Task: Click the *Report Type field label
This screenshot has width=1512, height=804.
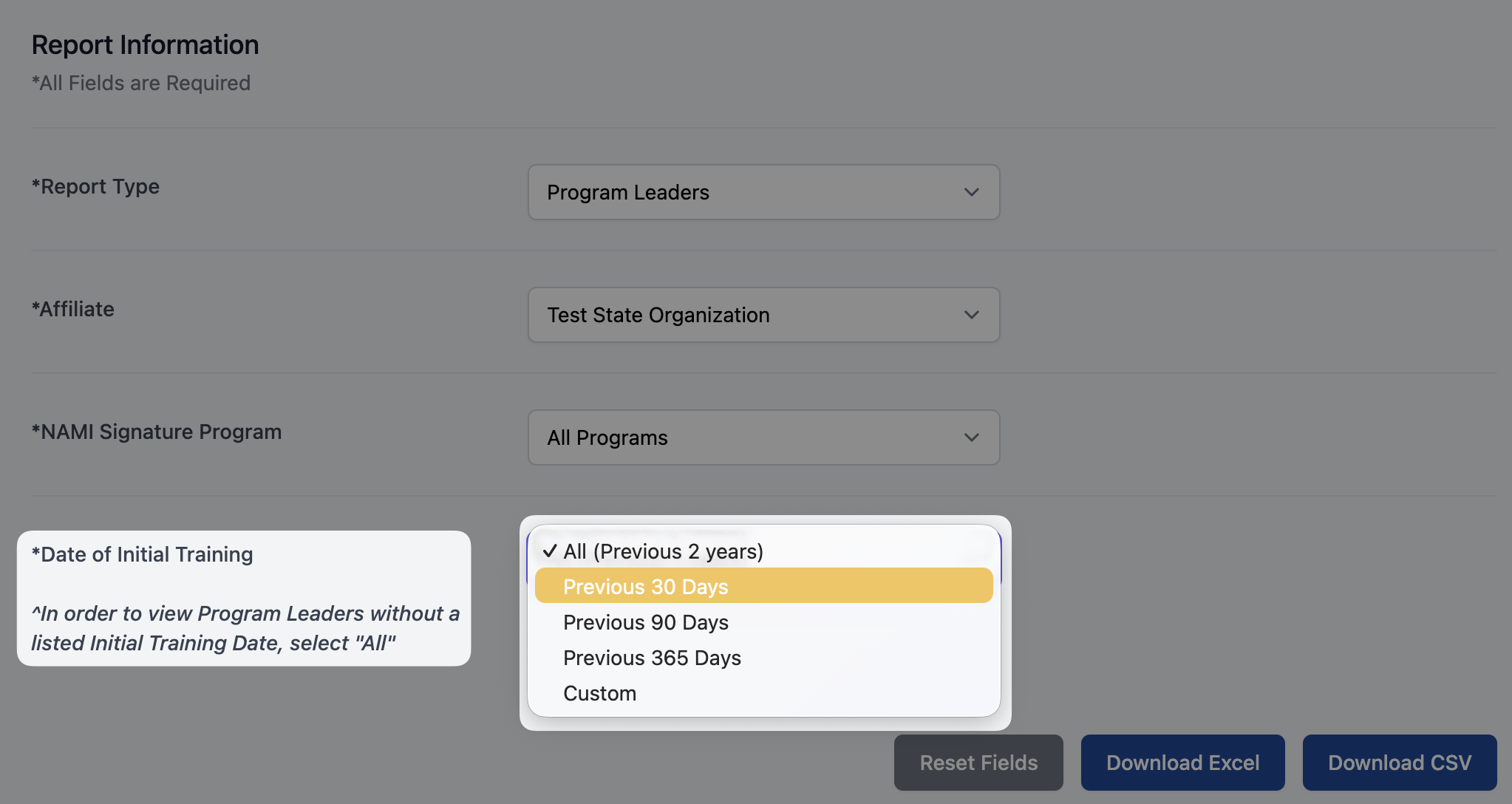Action: tap(95, 186)
